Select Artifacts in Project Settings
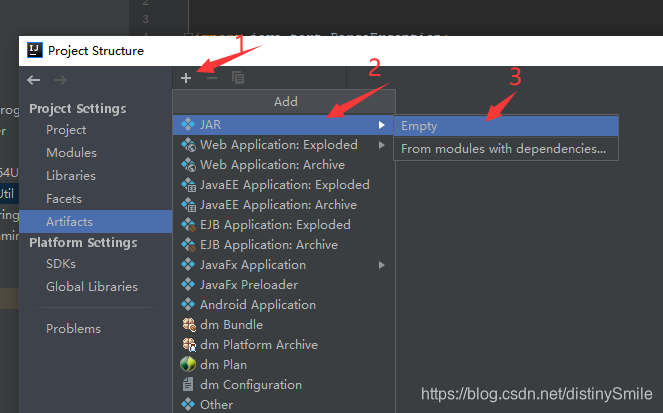The height and width of the screenshot is (413, 663). [x=96, y=222]
